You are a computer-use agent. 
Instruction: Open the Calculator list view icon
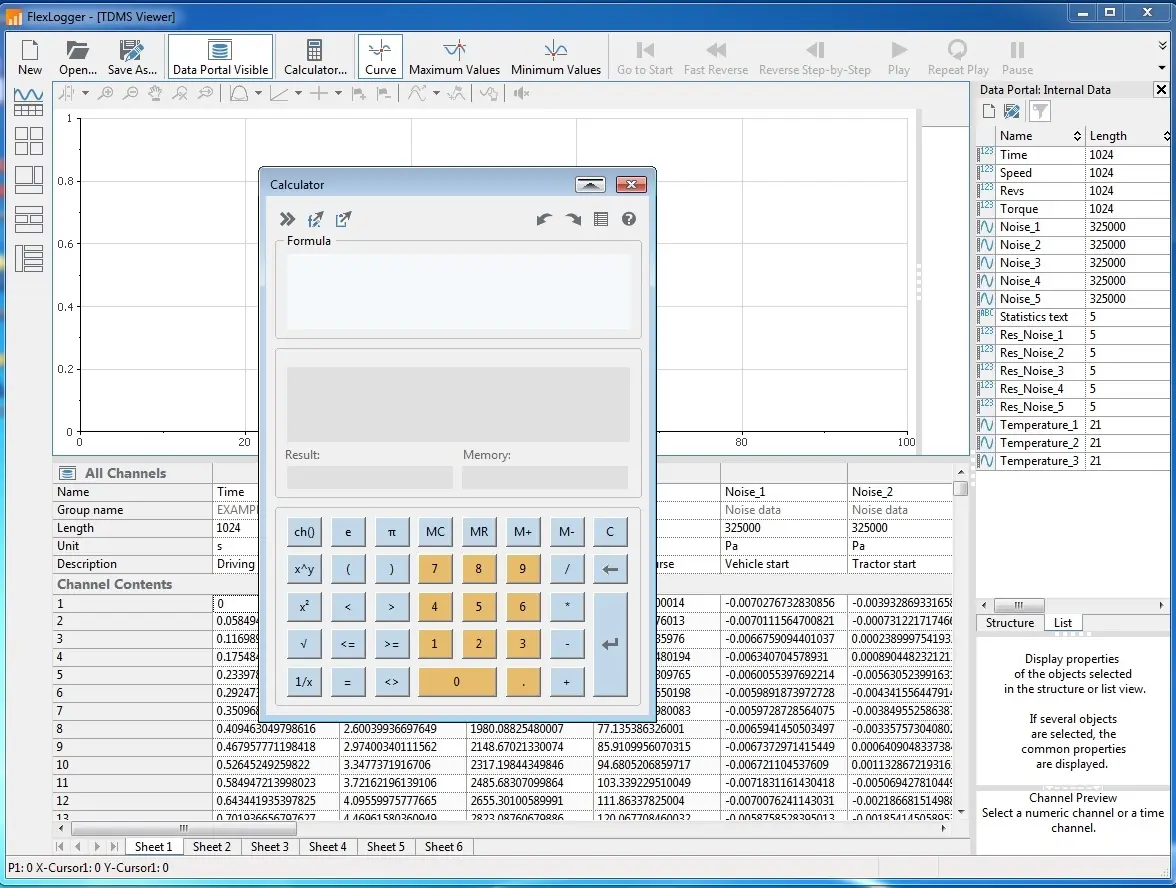click(x=601, y=219)
